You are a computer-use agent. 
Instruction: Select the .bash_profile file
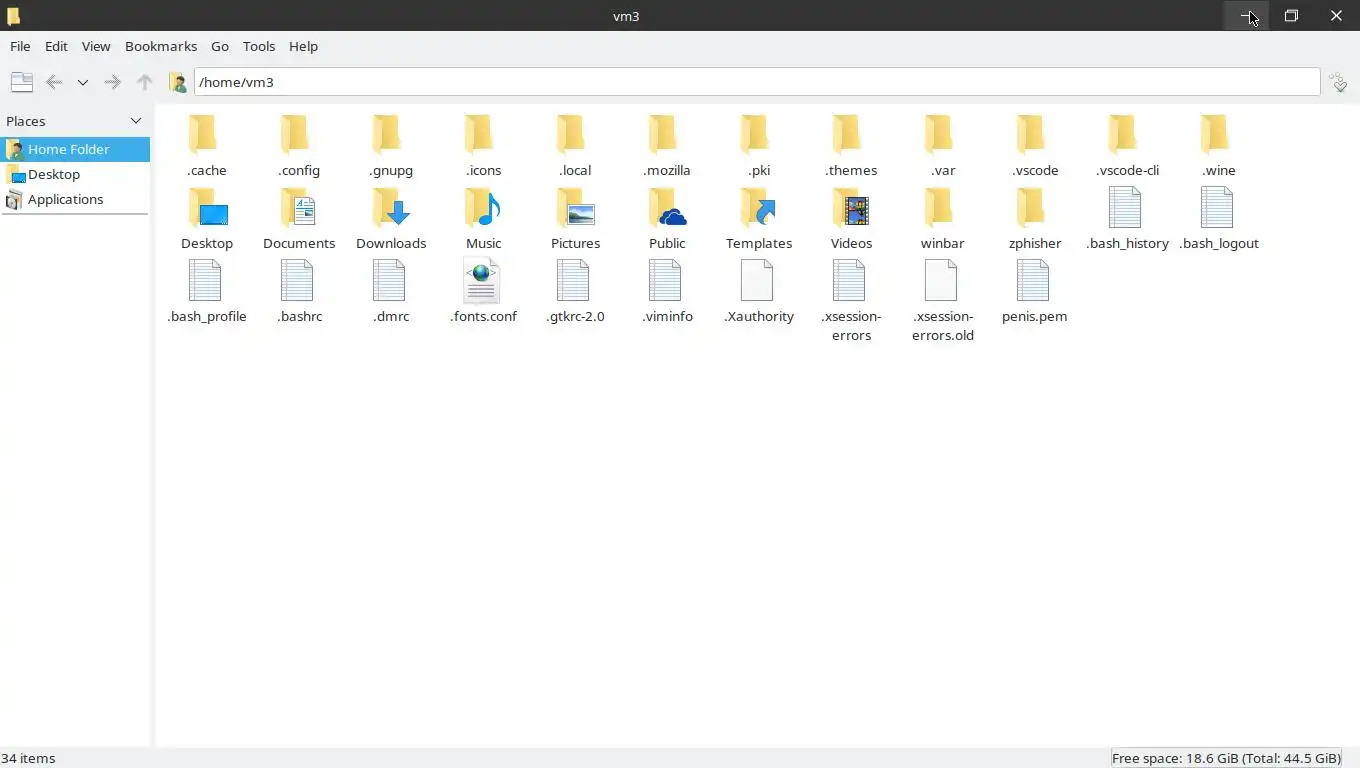(x=205, y=280)
